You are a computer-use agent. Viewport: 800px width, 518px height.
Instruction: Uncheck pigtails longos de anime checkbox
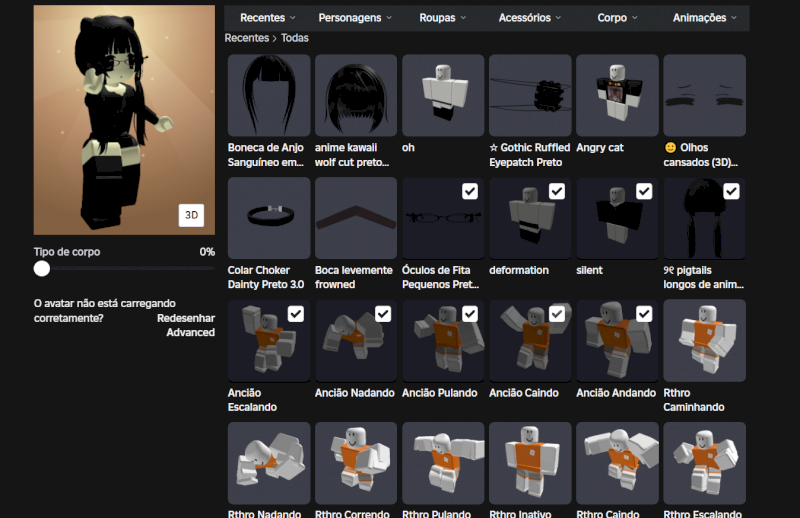[x=732, y=191]
